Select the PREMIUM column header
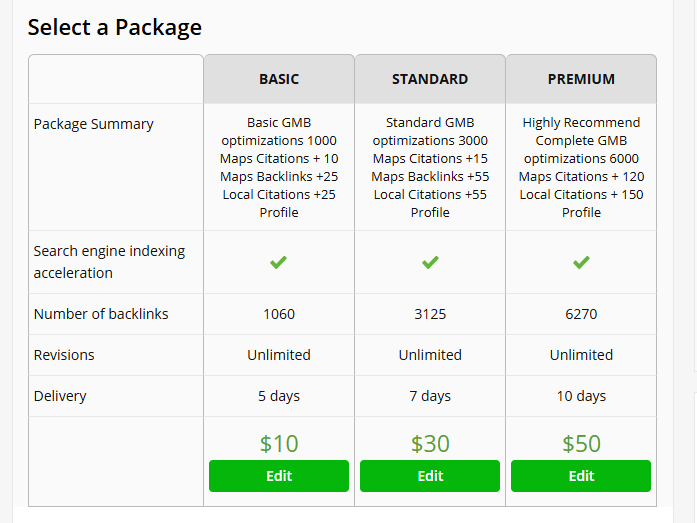 coord(581,79)
